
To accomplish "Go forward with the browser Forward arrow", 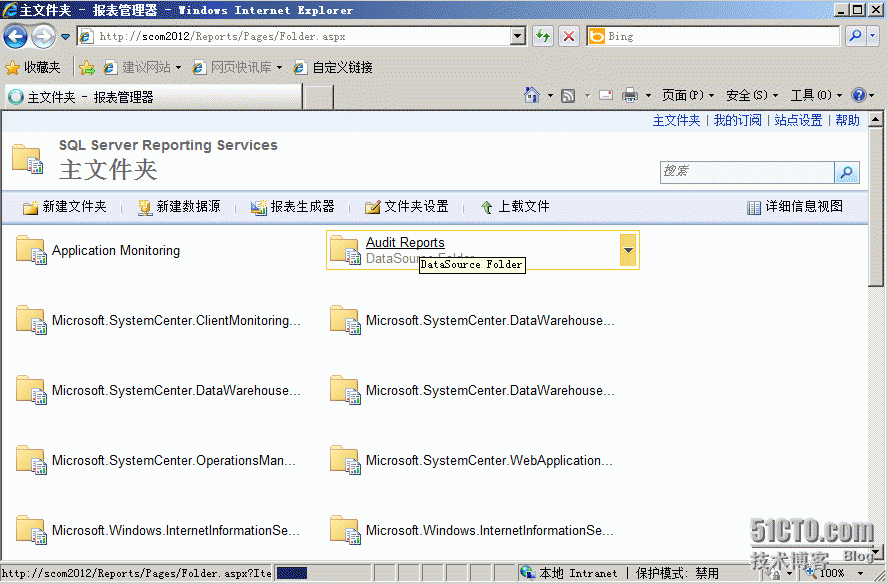I will [x=44, y=37].
